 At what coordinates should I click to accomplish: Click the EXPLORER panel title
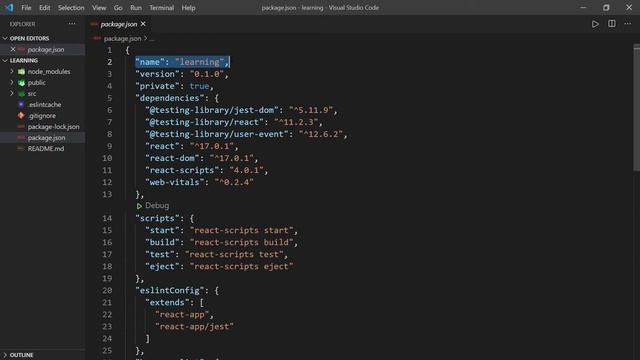coord(22,24)
